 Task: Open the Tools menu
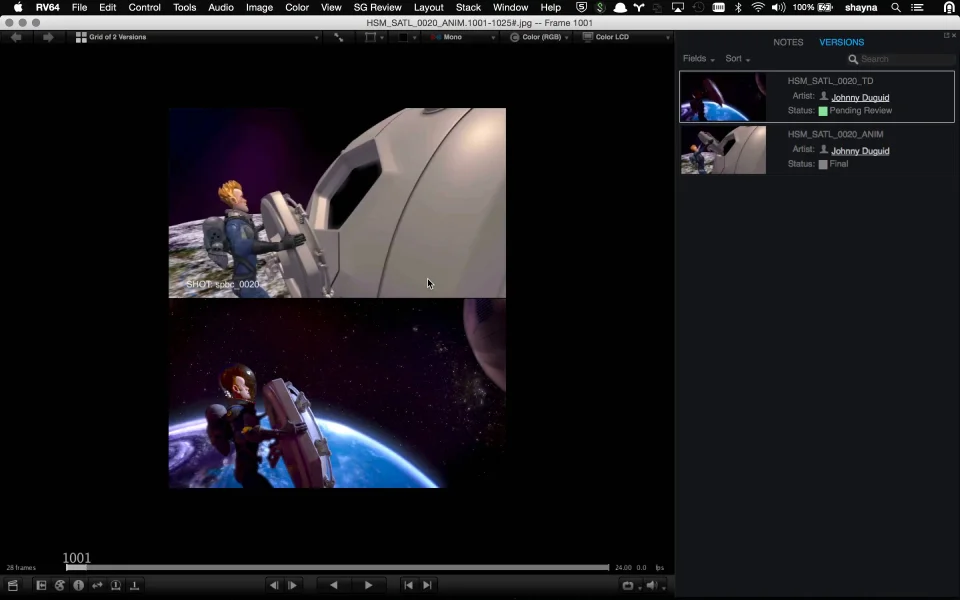184,7
